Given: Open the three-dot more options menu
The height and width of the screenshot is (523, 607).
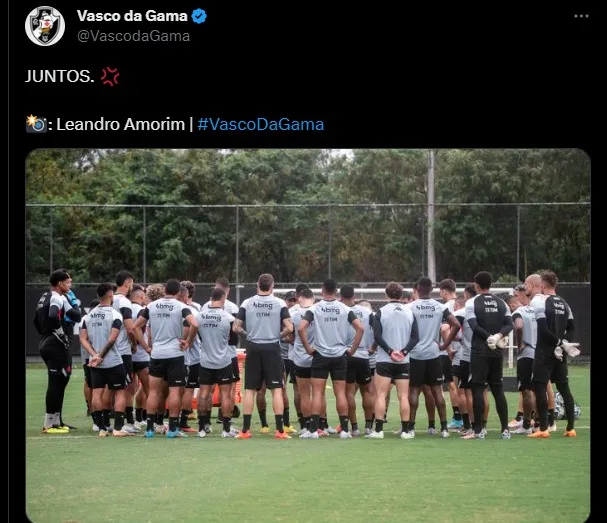Looking at the screenshot, I should click(581, 16).
